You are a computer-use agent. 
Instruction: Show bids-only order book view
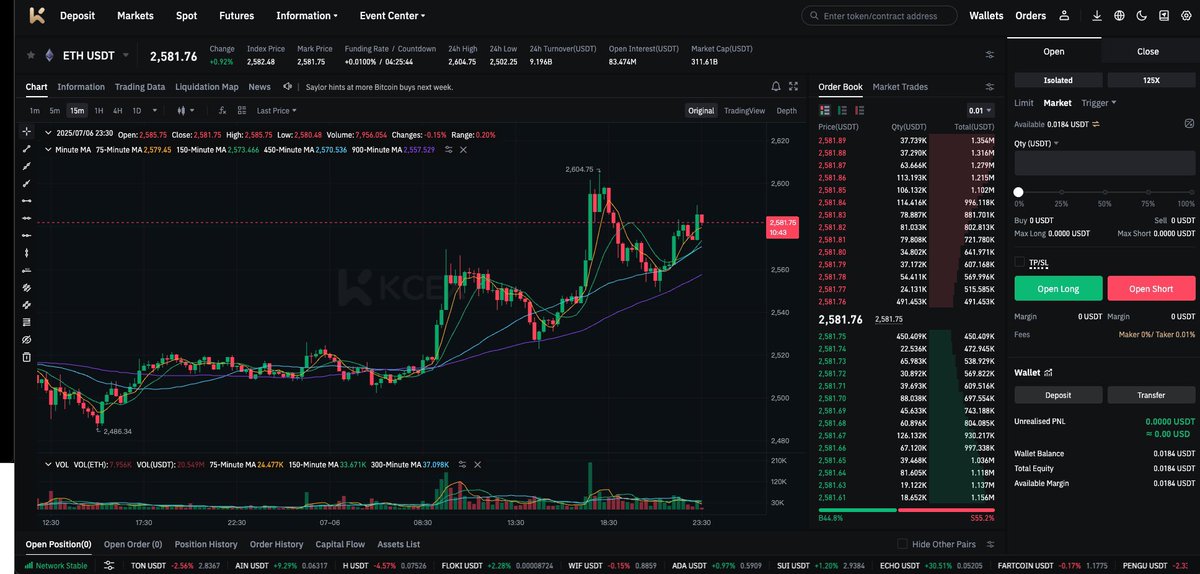[x=841, y=110]
